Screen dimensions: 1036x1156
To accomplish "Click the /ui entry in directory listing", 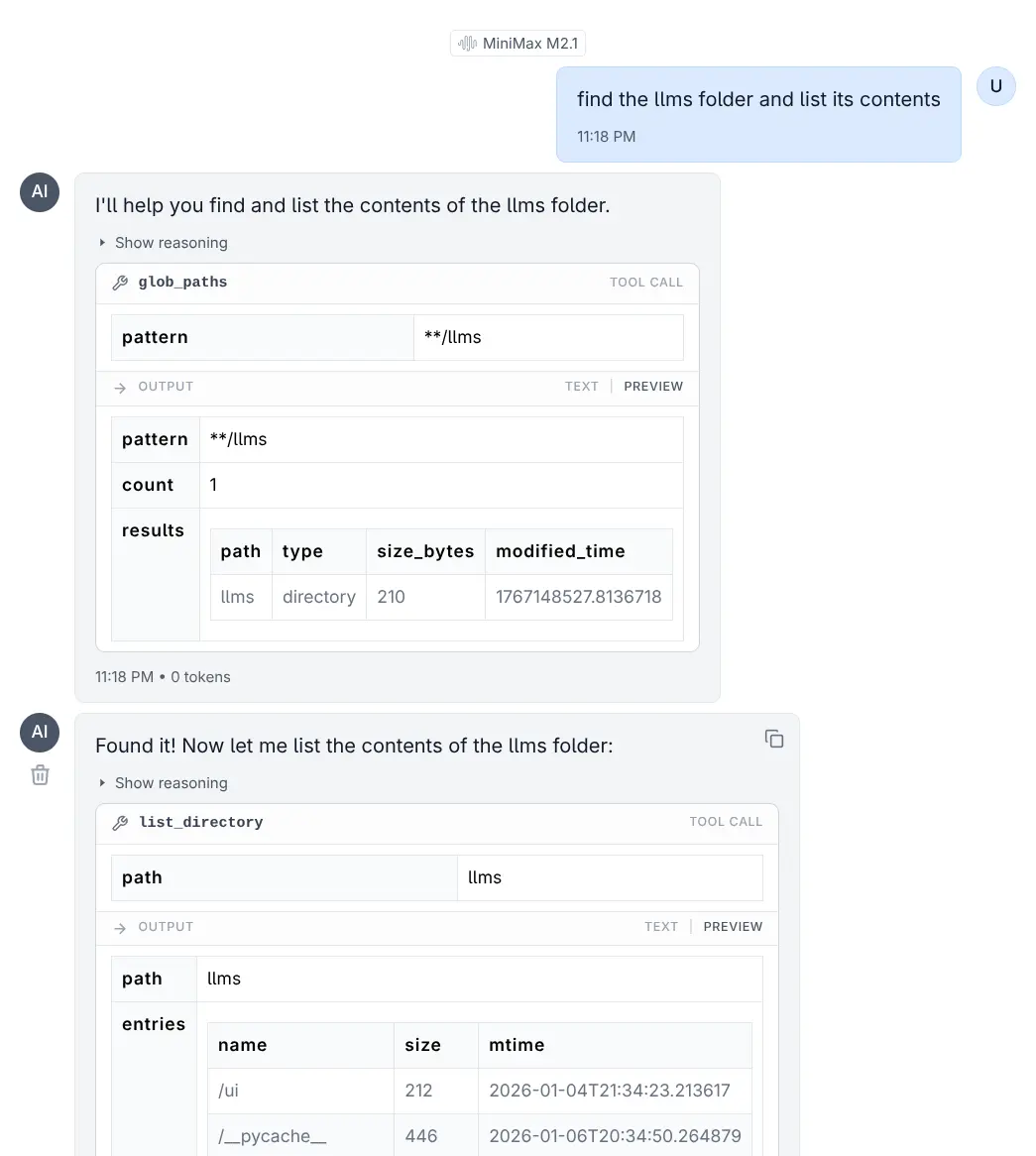I will click(x=229, y=1091).
